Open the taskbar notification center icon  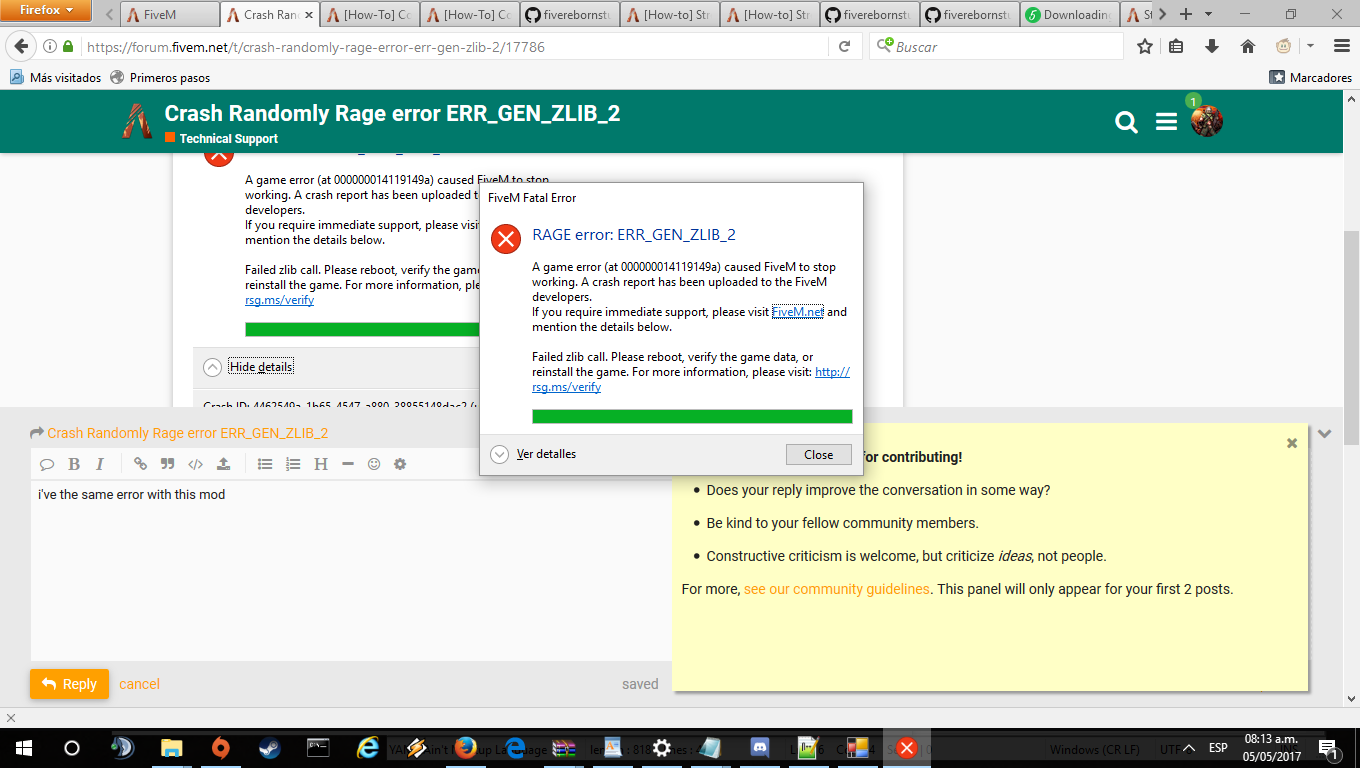coord(1330,747)
